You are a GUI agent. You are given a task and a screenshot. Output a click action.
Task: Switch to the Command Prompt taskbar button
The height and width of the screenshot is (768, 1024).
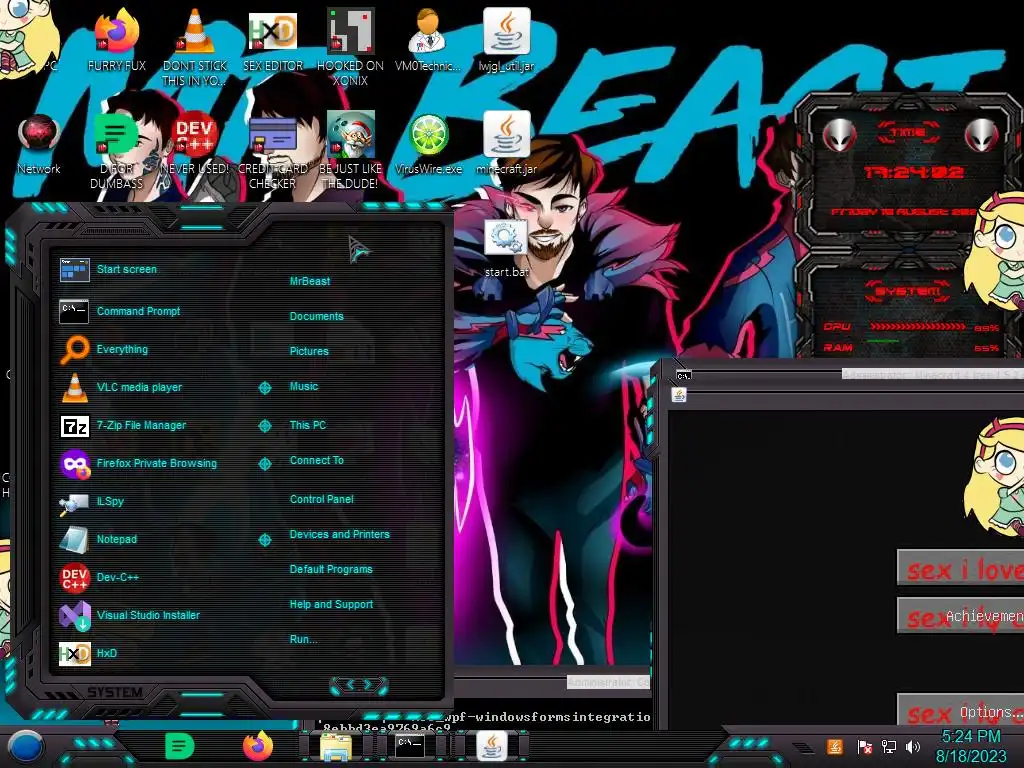[x=410, y=746]
